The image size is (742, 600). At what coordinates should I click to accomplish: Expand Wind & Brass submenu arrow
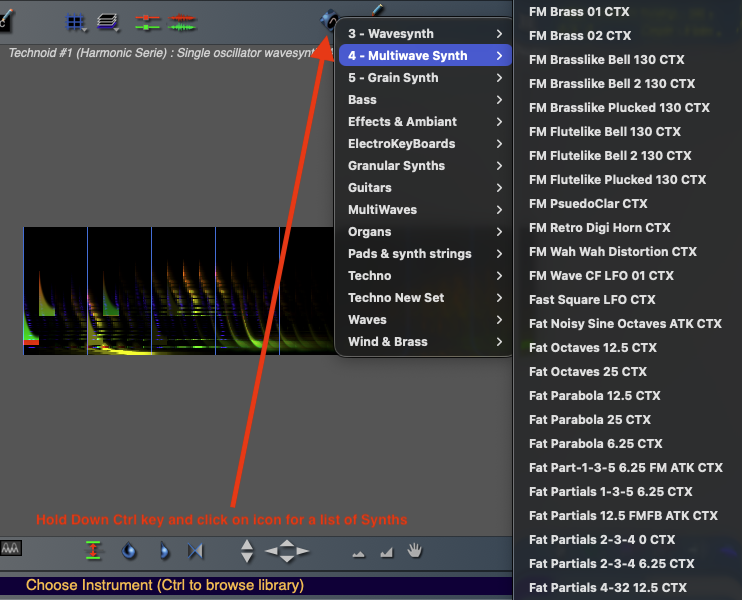(x=499, y=342)
